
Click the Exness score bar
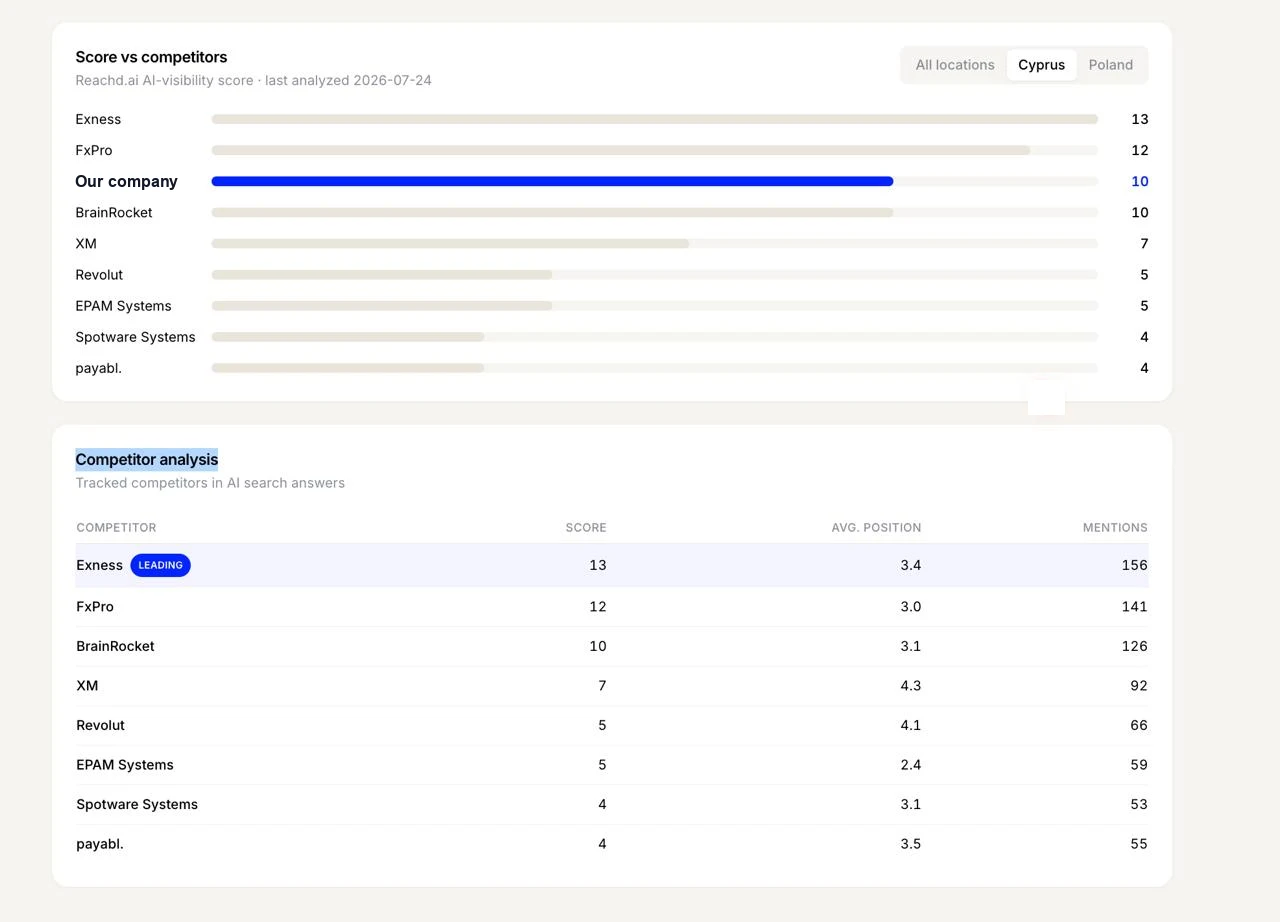pyautogui.click(x=654, y=119)
